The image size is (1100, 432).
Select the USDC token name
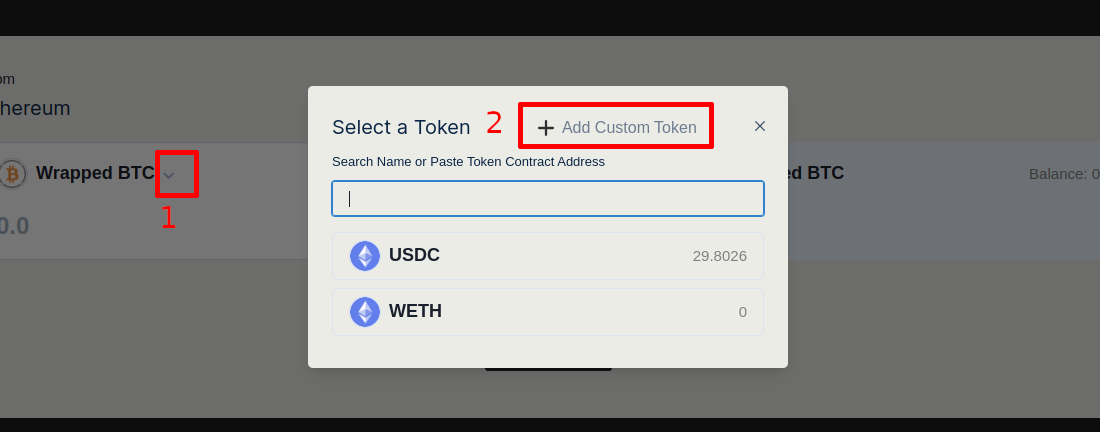click(414, 255)
